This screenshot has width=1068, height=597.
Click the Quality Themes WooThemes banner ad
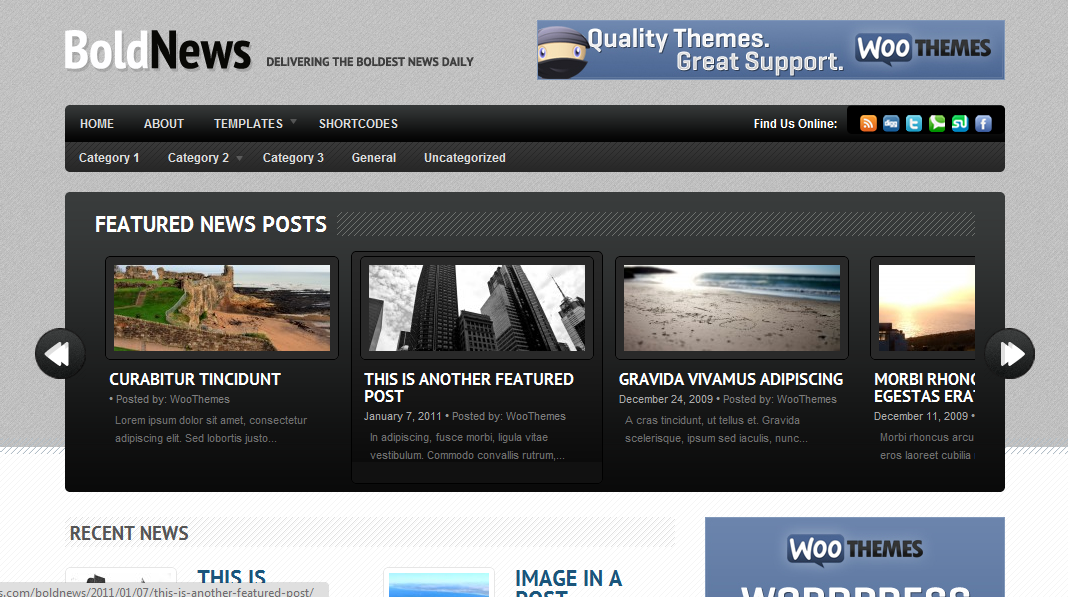(770, 49)
